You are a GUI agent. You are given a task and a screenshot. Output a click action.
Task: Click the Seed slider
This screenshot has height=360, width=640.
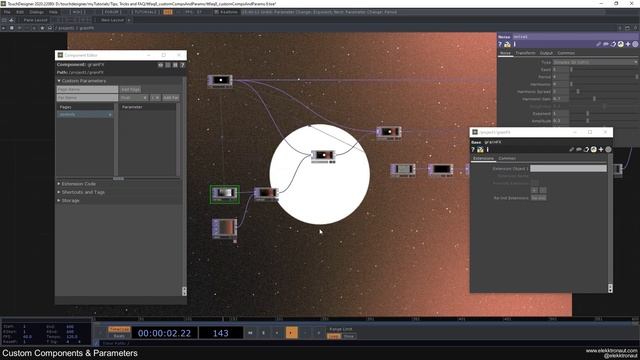click(603, 70)
